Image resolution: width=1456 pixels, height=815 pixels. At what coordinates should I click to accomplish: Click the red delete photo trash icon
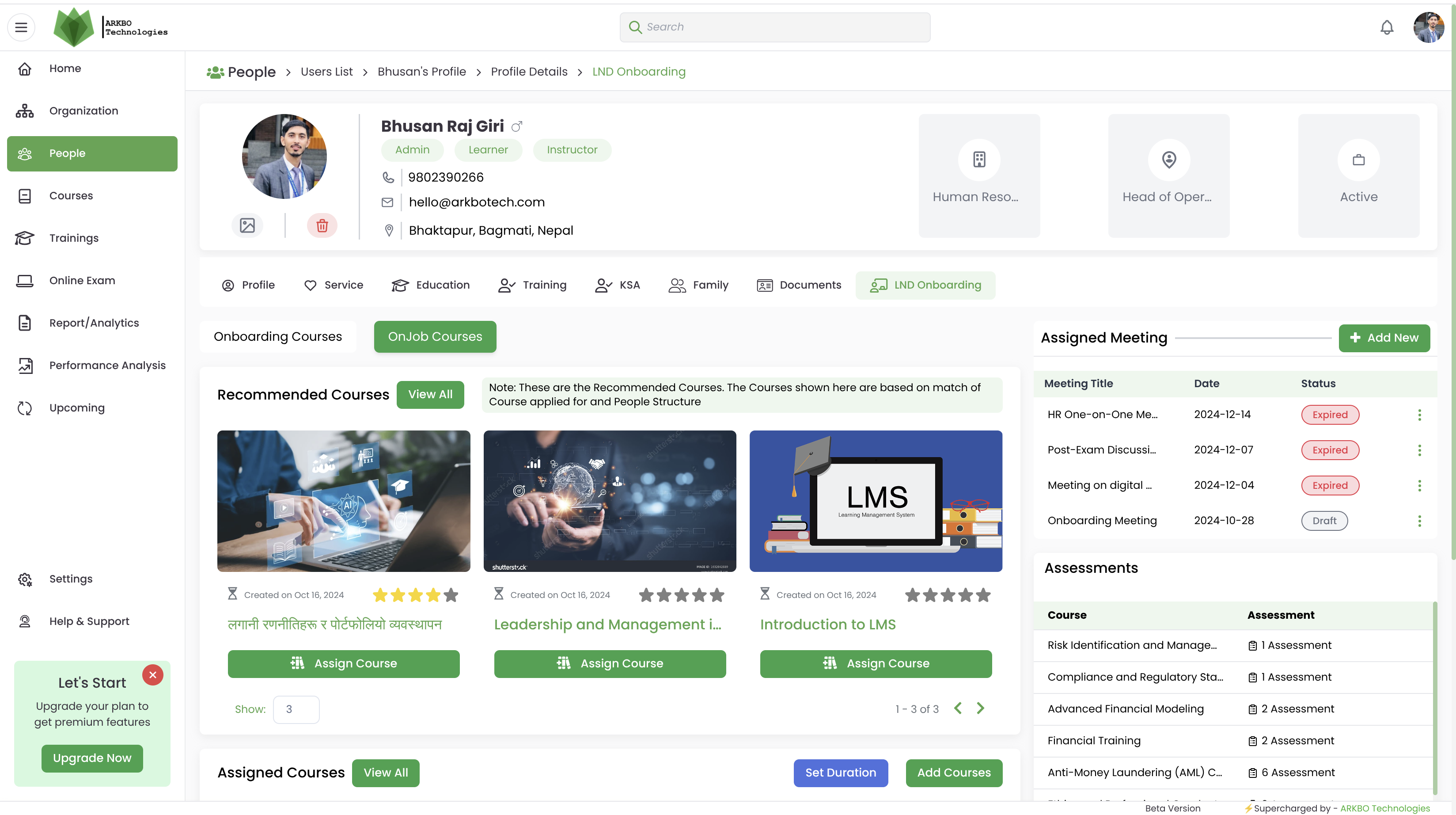[x=322, y=226]
